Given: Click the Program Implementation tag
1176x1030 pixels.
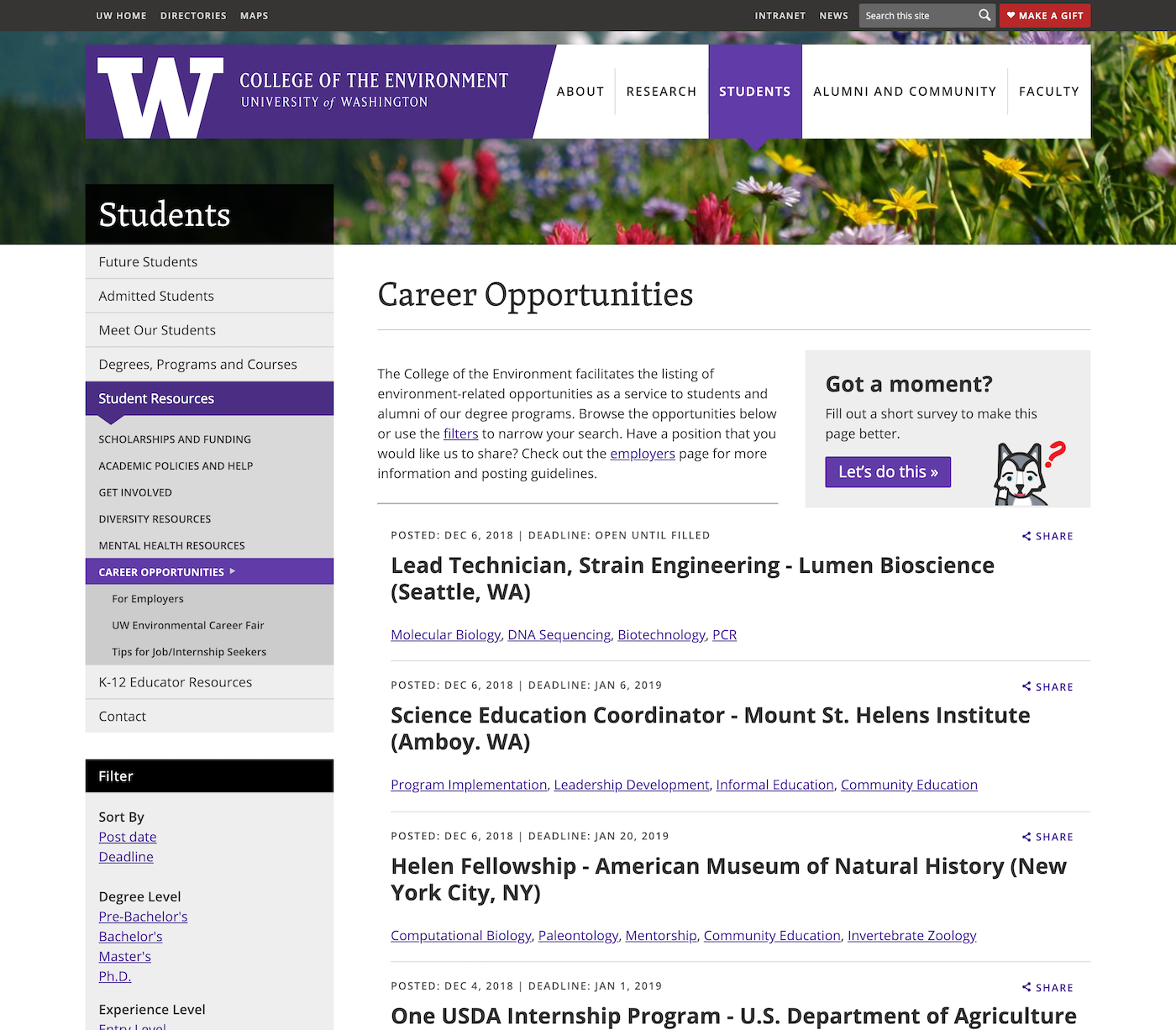Looking at the screenshot, I should pyautogui.click(x=469, y=785).
